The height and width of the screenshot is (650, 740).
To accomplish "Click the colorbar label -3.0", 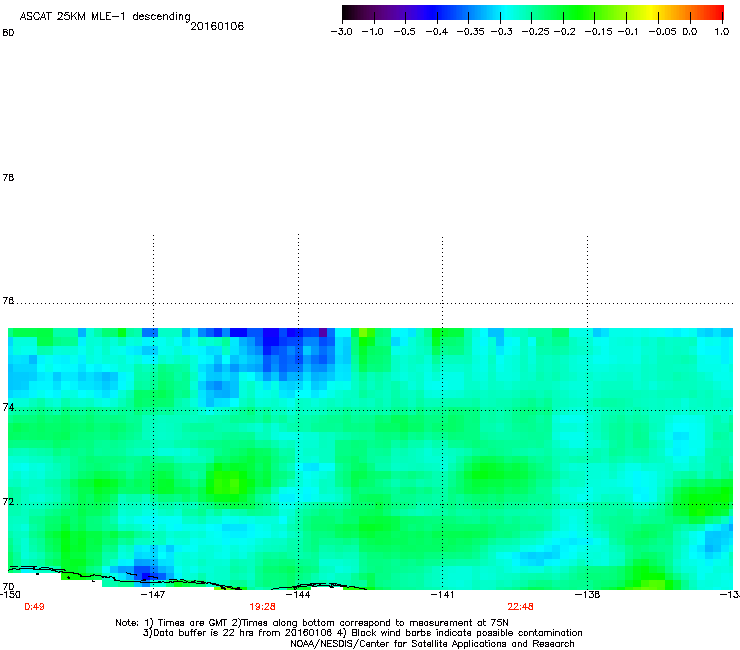I will 342,32.
